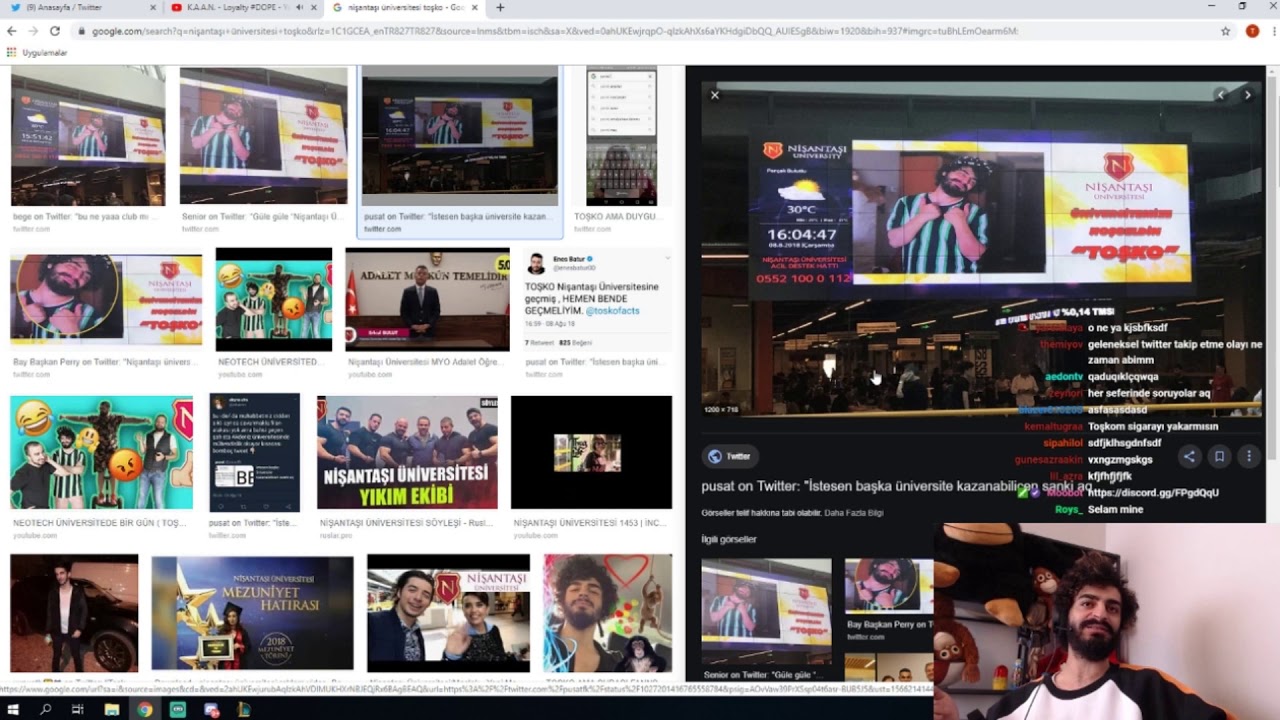Go to previous image in preview
This screenshot has width=1280, height=720.
tap(1221, 95)
